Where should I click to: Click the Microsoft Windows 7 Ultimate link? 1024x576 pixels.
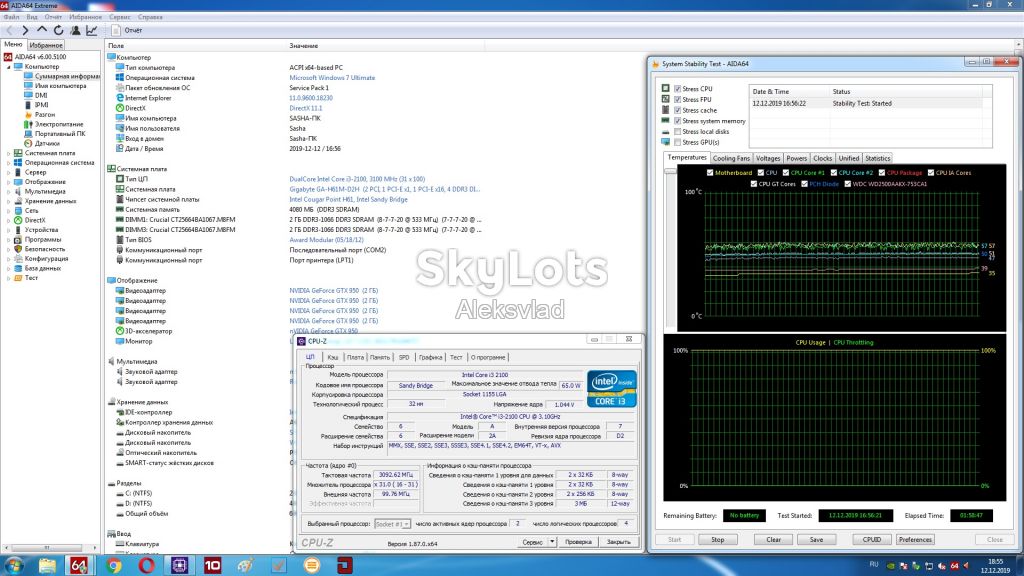tap(332, 78)
